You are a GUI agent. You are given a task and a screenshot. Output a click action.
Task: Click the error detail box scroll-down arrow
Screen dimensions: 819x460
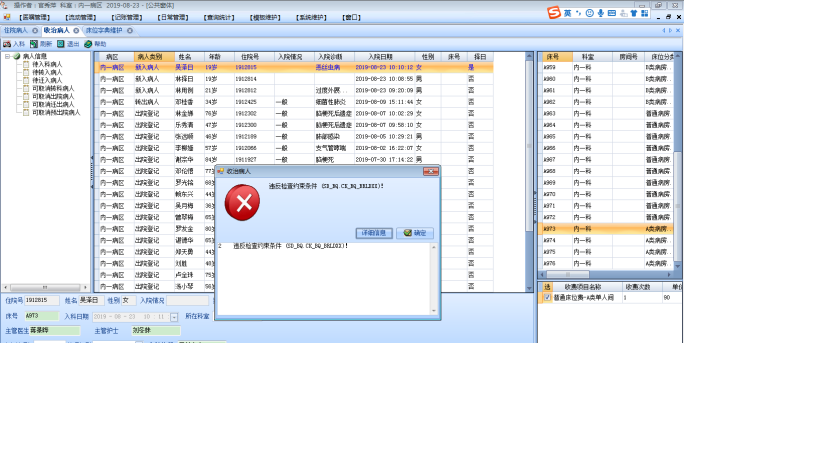[x=434, y=311]
